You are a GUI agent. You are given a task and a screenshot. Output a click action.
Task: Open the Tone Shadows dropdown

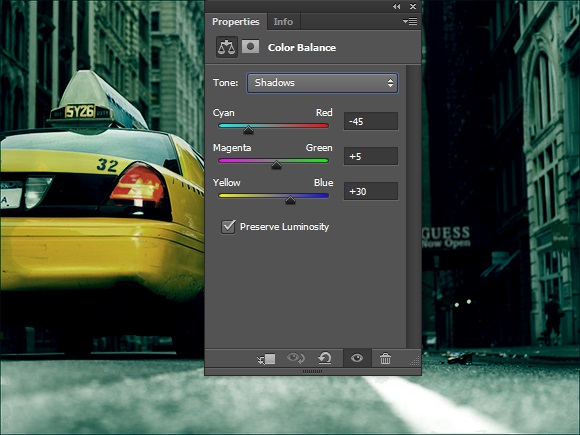[323, 82]
